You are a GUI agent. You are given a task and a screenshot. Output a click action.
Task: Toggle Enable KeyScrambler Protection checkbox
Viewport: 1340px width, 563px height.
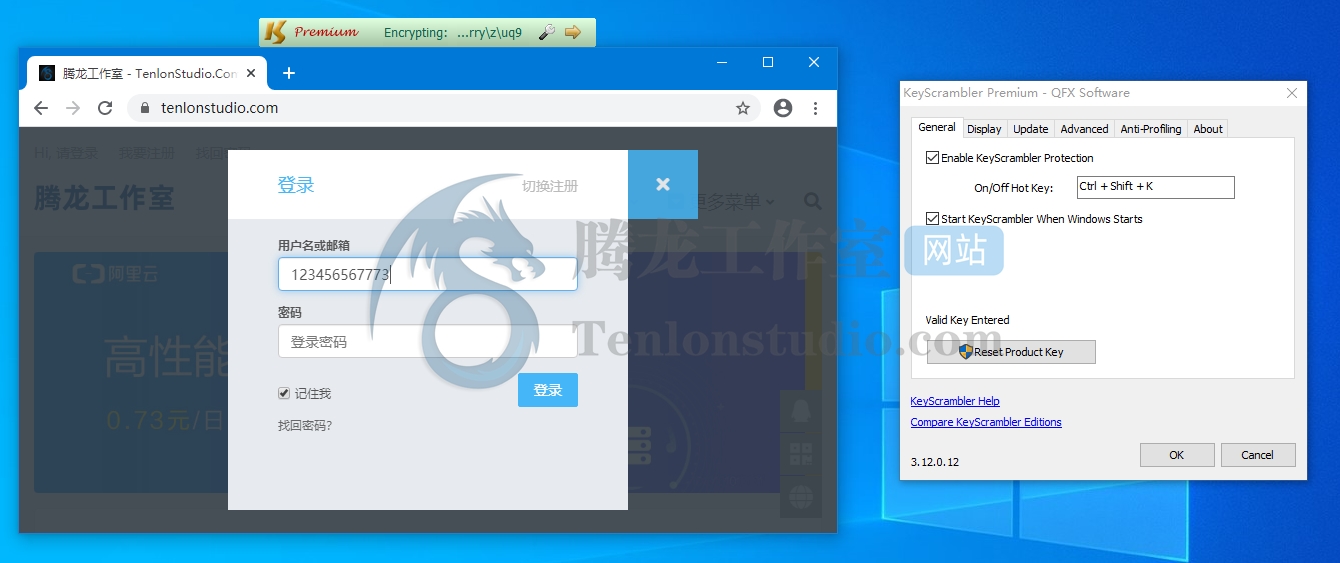933,158
